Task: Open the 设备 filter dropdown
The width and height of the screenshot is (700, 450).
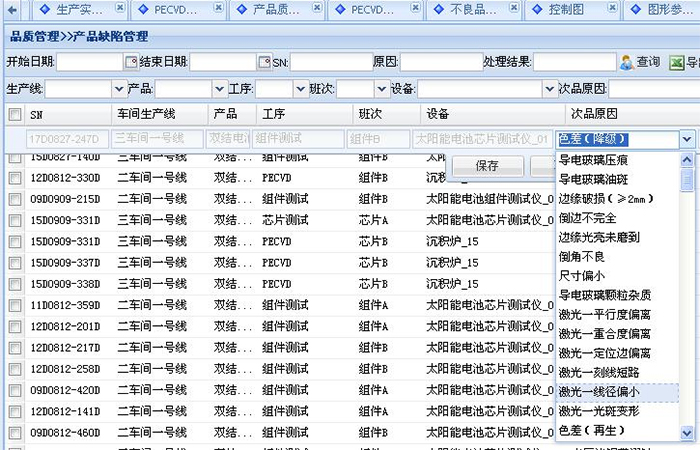Action: (x=547, y=89)
